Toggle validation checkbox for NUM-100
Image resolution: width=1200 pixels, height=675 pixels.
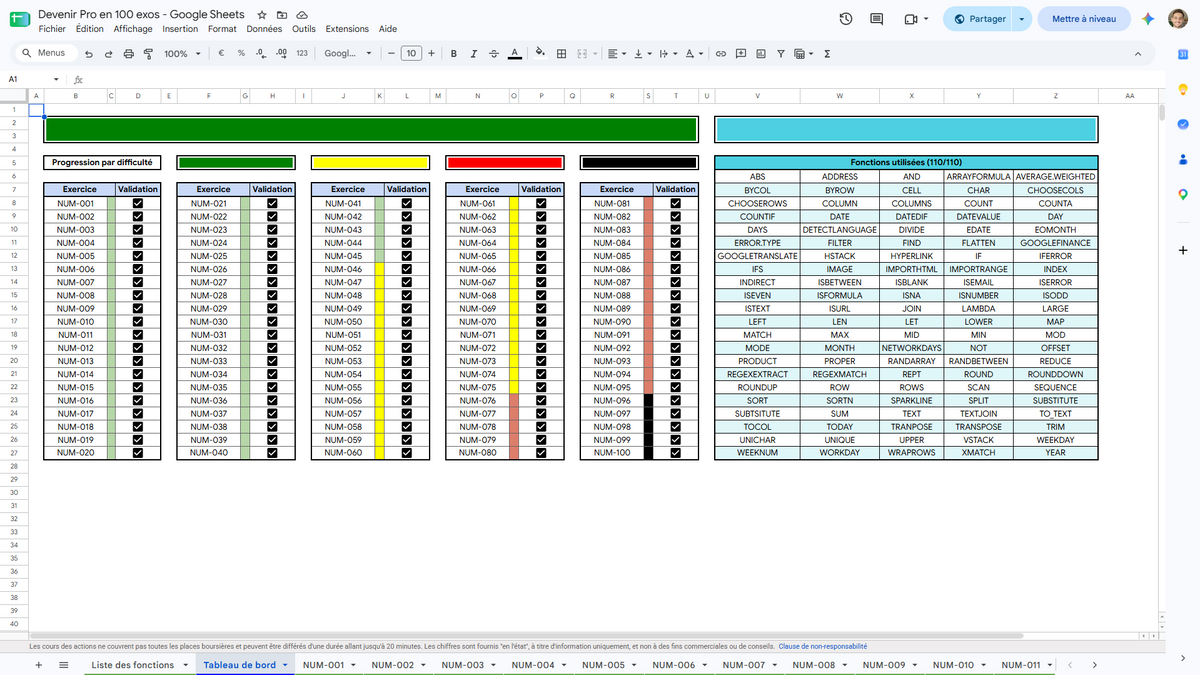click(676, 453)
